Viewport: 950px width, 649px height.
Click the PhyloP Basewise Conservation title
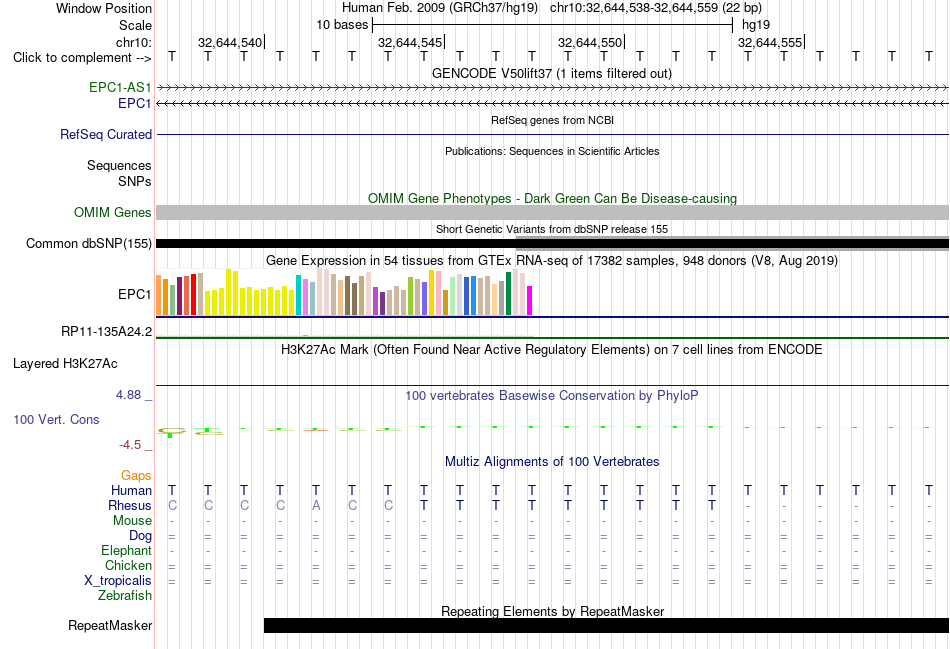coord(552,396)
